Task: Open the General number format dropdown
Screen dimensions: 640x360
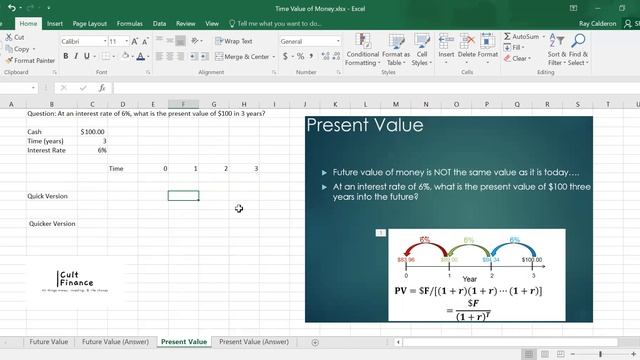Action: [338, 41]
